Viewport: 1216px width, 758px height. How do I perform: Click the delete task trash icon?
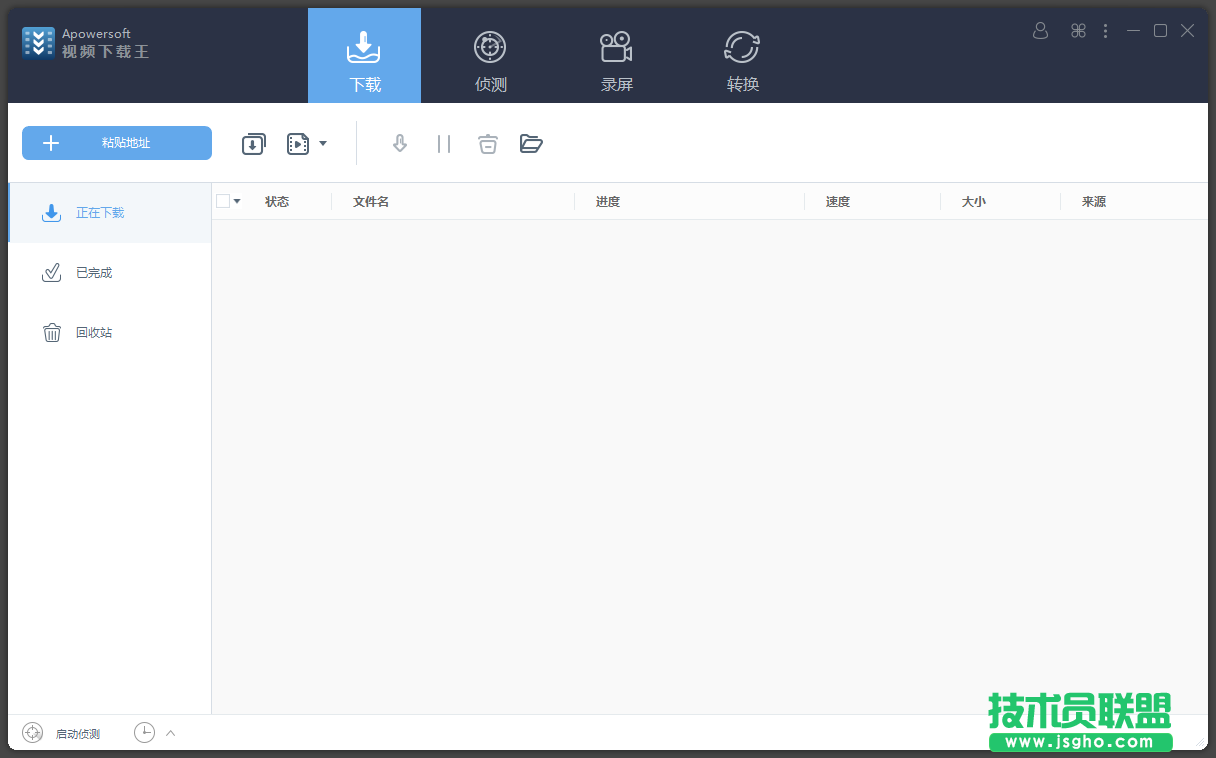(x=487, y=144)
